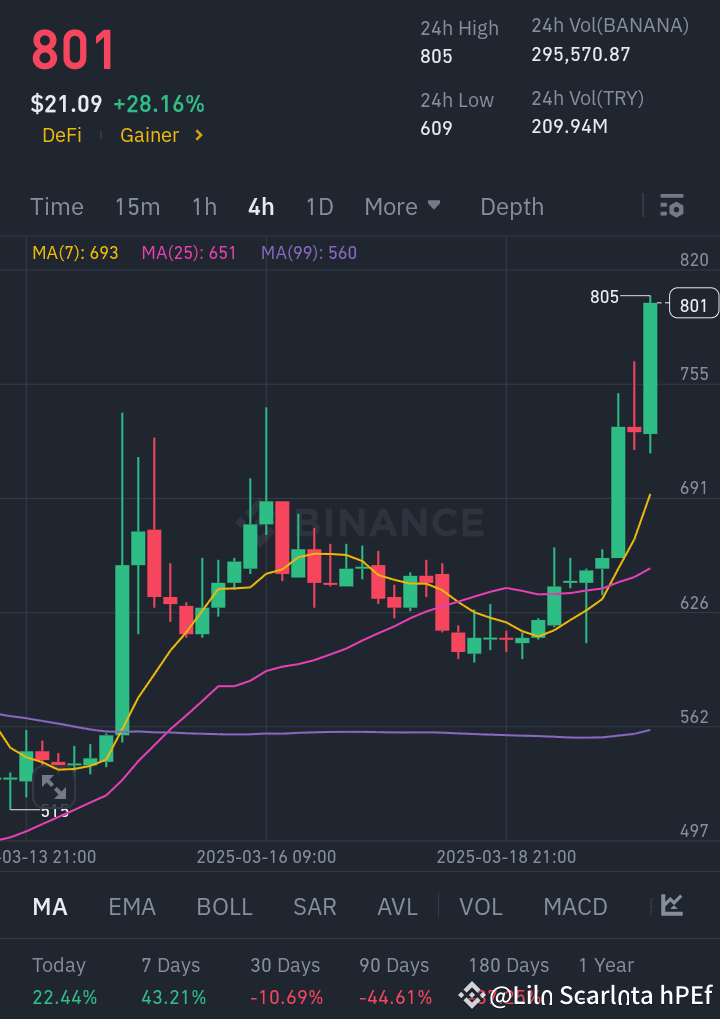Turn on the SAR indicator

point(314,907)
